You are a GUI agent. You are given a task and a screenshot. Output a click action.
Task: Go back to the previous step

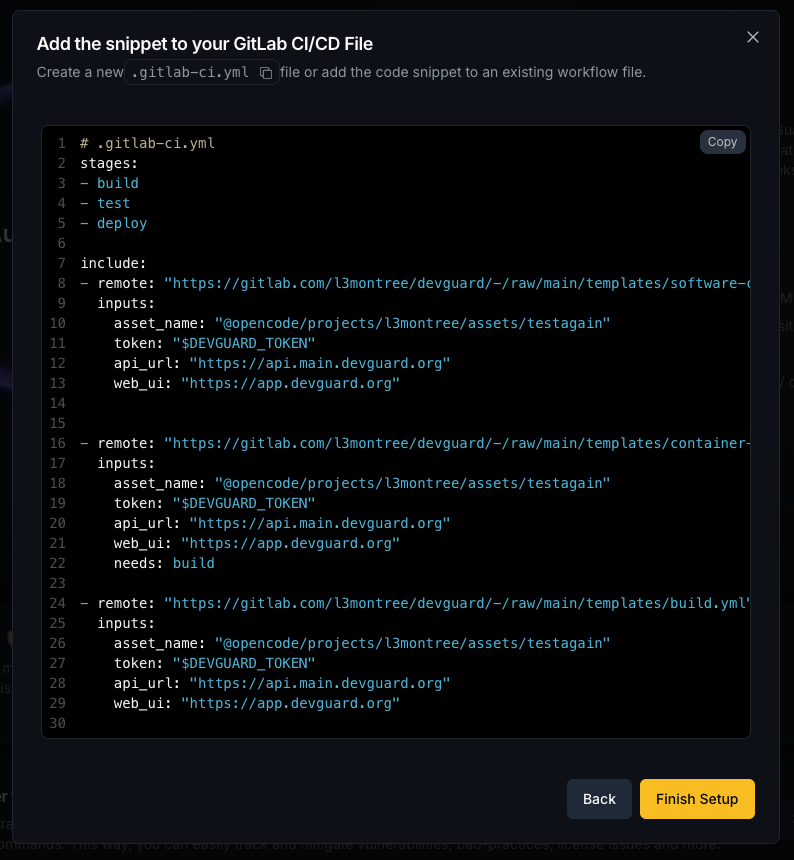click(x=599, y=799)
